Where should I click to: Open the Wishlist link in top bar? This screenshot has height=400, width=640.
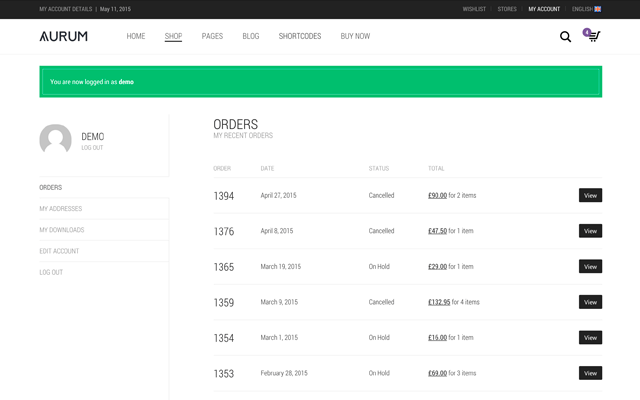click(x=474, y=9)
